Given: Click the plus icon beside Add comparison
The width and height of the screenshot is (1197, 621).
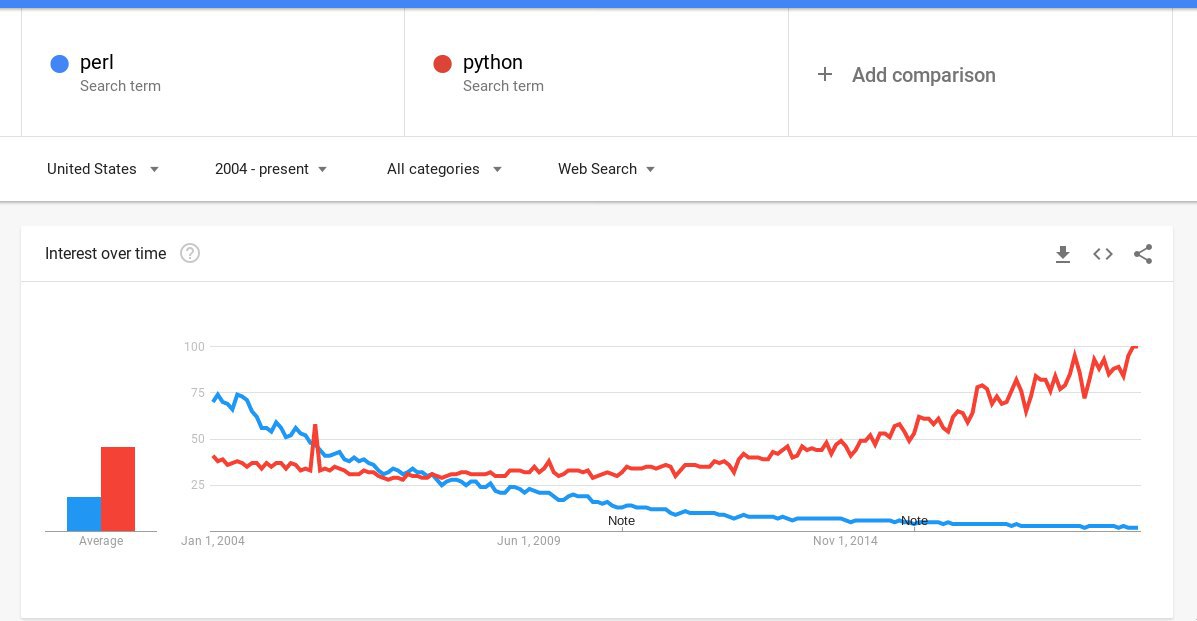Looking at the screenshot, I should 824,74.
